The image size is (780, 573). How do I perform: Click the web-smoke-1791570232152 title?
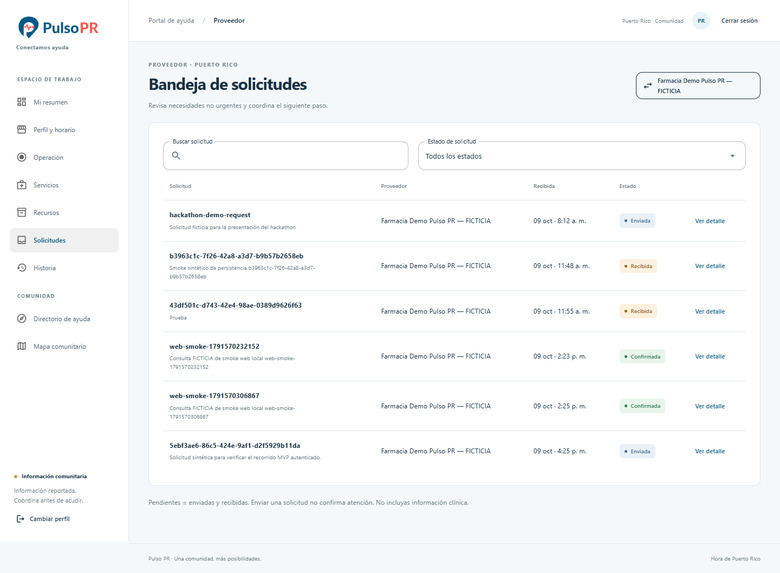point(214,346)
